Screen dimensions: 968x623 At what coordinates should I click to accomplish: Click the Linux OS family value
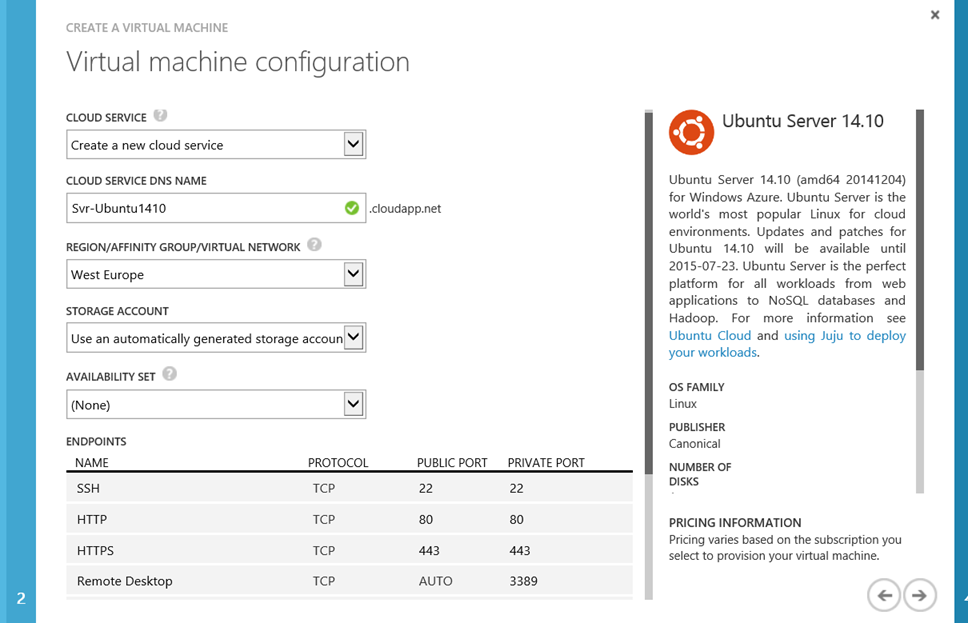click(x=683, y=404)
